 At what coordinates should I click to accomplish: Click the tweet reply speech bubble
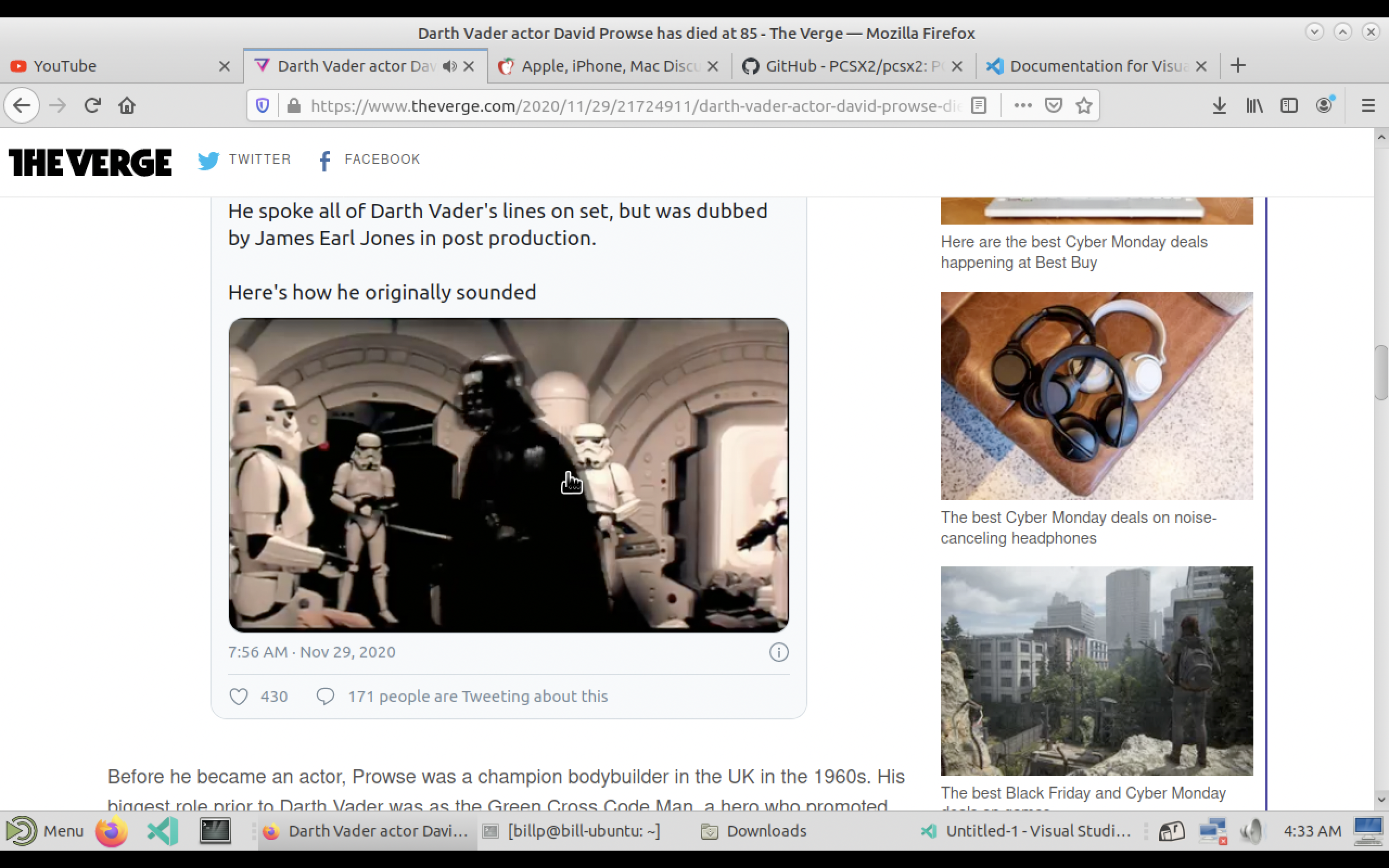click(x=326, y=697)
